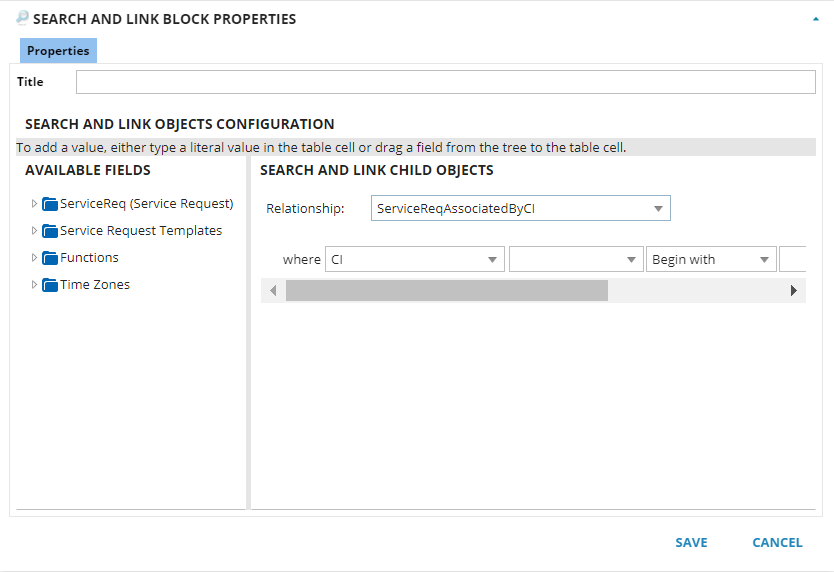Viewport: 834px width, 572px height.
Task: Click the search block magnifier icon
Action: [x=22, y=18]
